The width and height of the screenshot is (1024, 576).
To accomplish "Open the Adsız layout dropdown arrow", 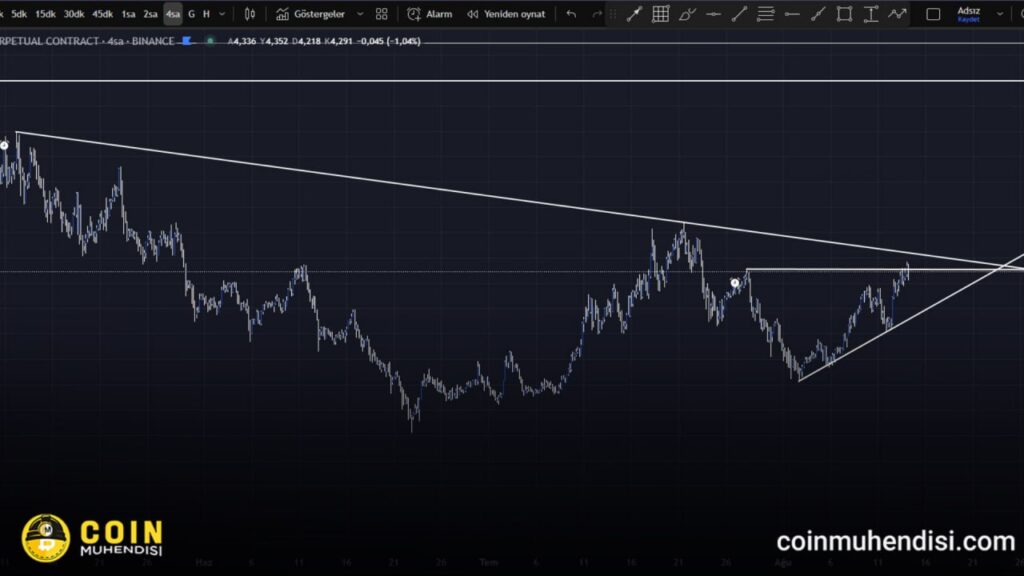I will [x=999, y=14].
